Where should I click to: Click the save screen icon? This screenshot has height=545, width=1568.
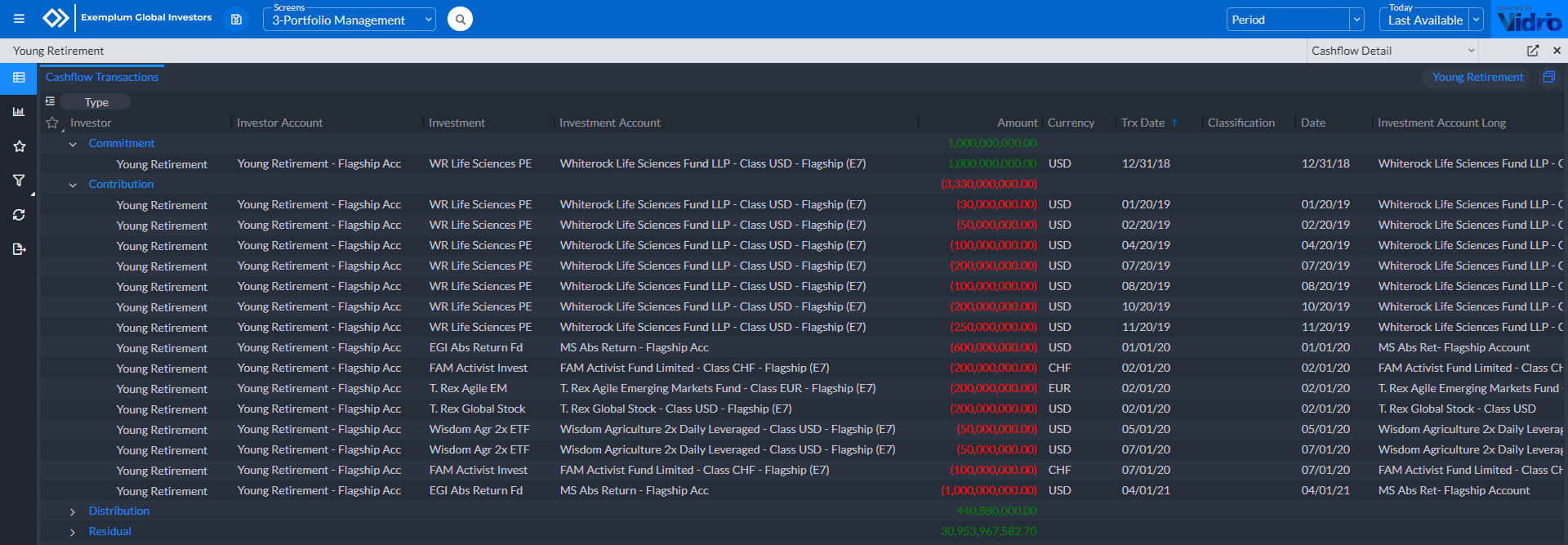pos(236,19)
